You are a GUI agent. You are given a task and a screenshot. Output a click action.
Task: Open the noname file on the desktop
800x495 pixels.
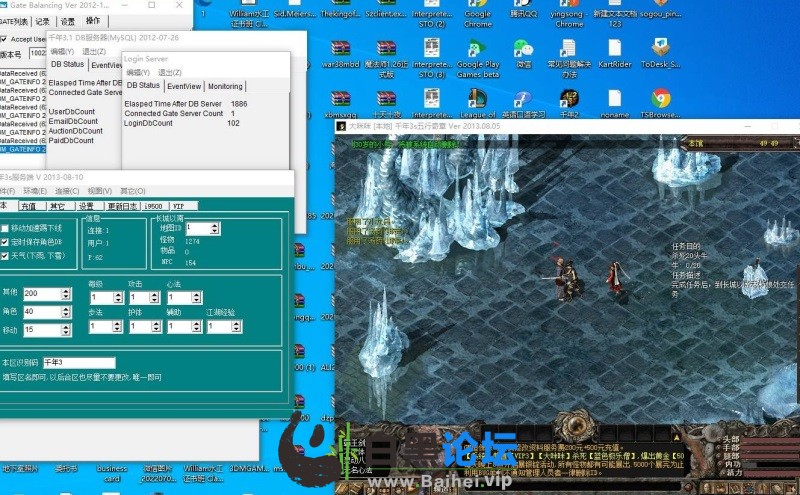click(x=615, y=104)
